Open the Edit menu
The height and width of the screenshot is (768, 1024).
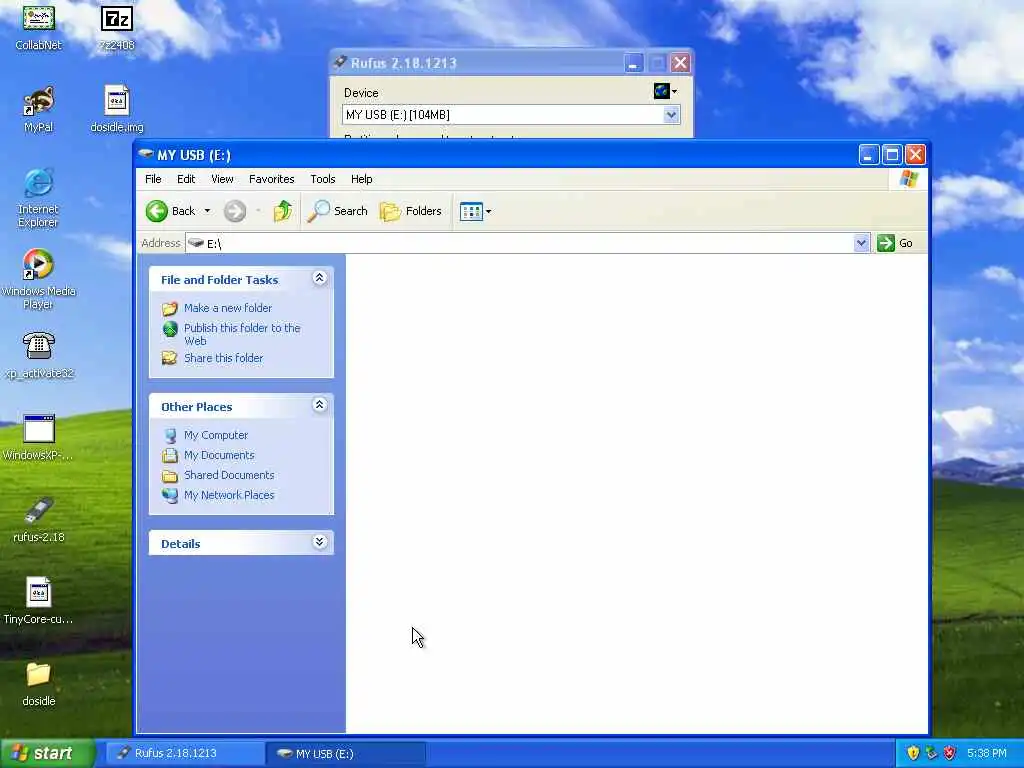[x=186, y=179]
